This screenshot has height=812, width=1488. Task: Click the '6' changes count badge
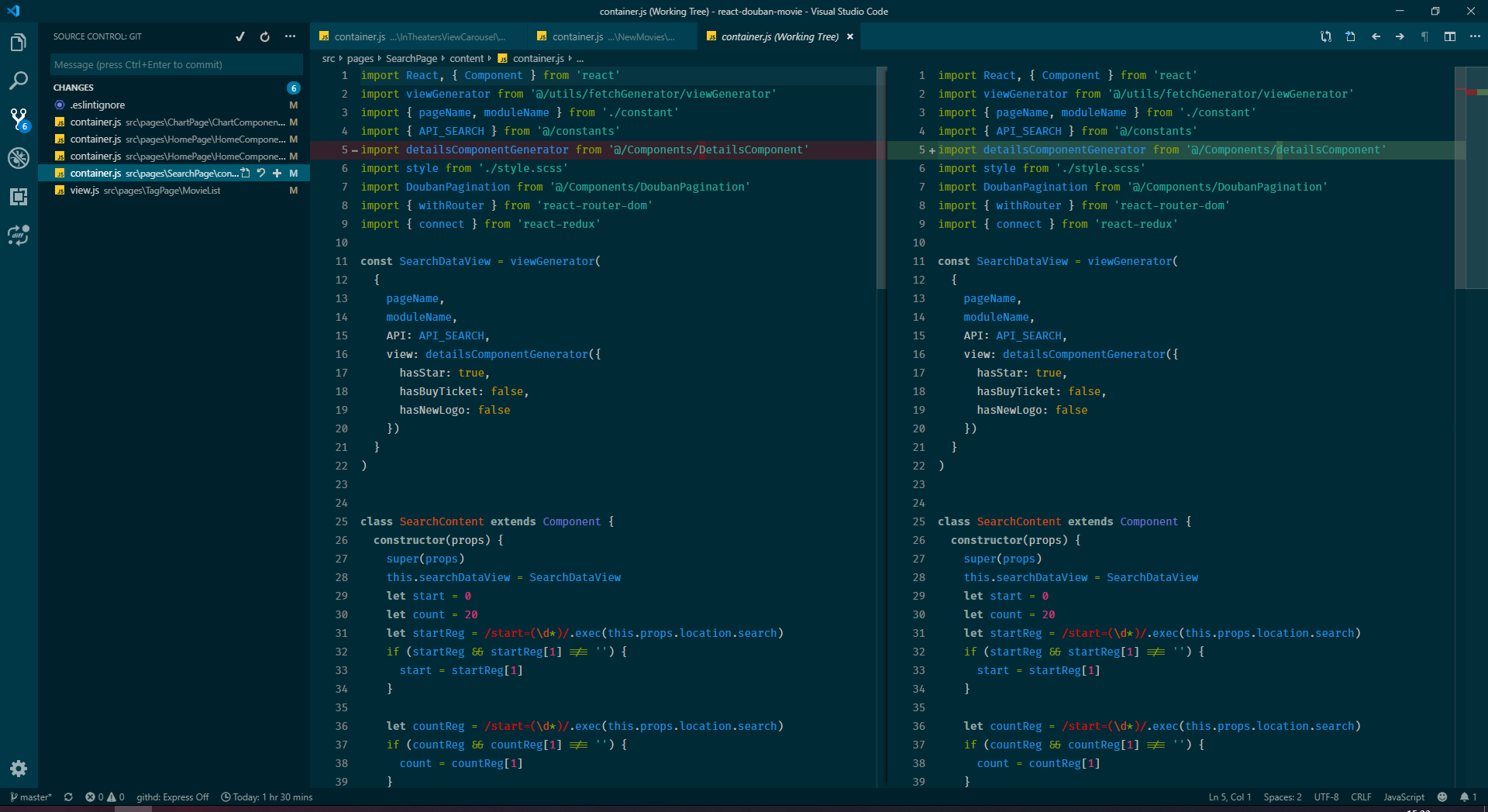[x=294, y=88]
